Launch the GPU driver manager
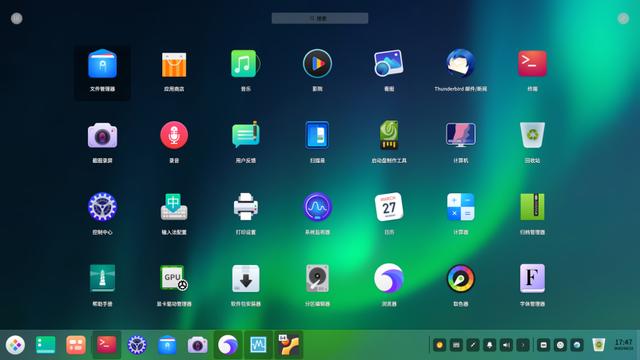The height and width of the screenshot is (360, 640). pyautogui.click(x=174, y=278)
